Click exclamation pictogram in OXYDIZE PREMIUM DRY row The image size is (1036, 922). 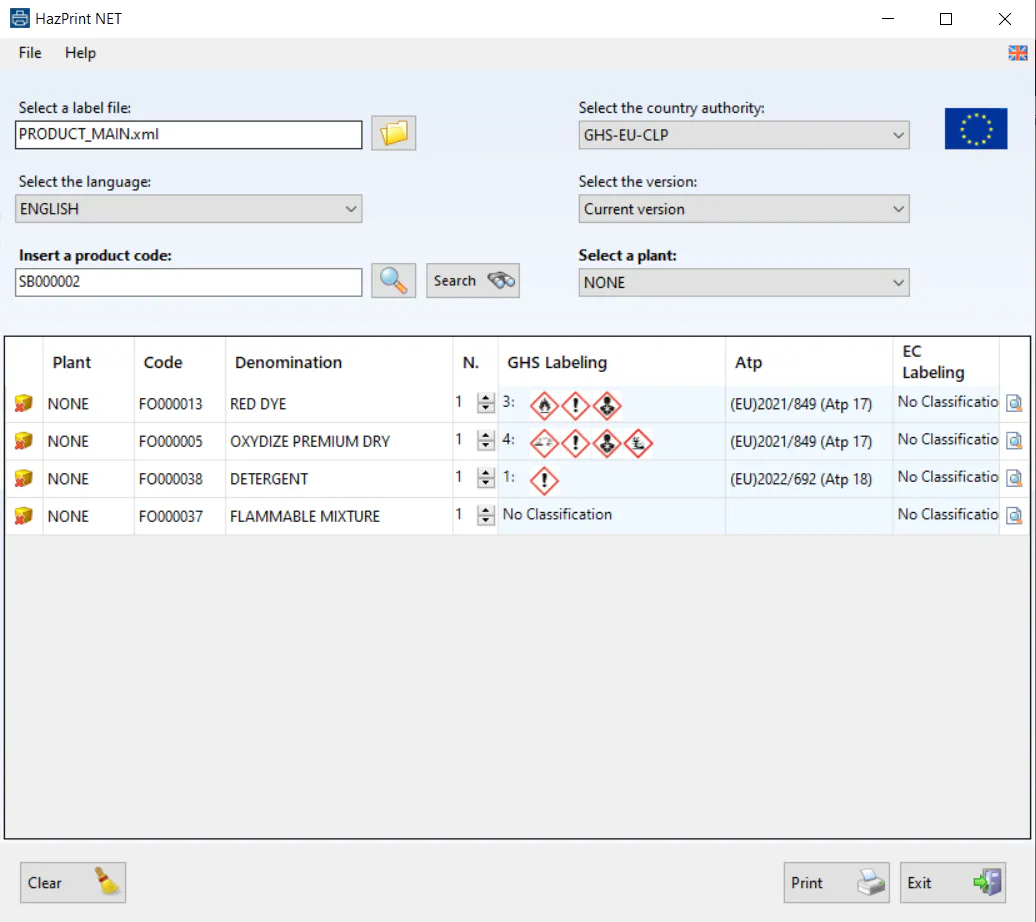click(575, 443)
